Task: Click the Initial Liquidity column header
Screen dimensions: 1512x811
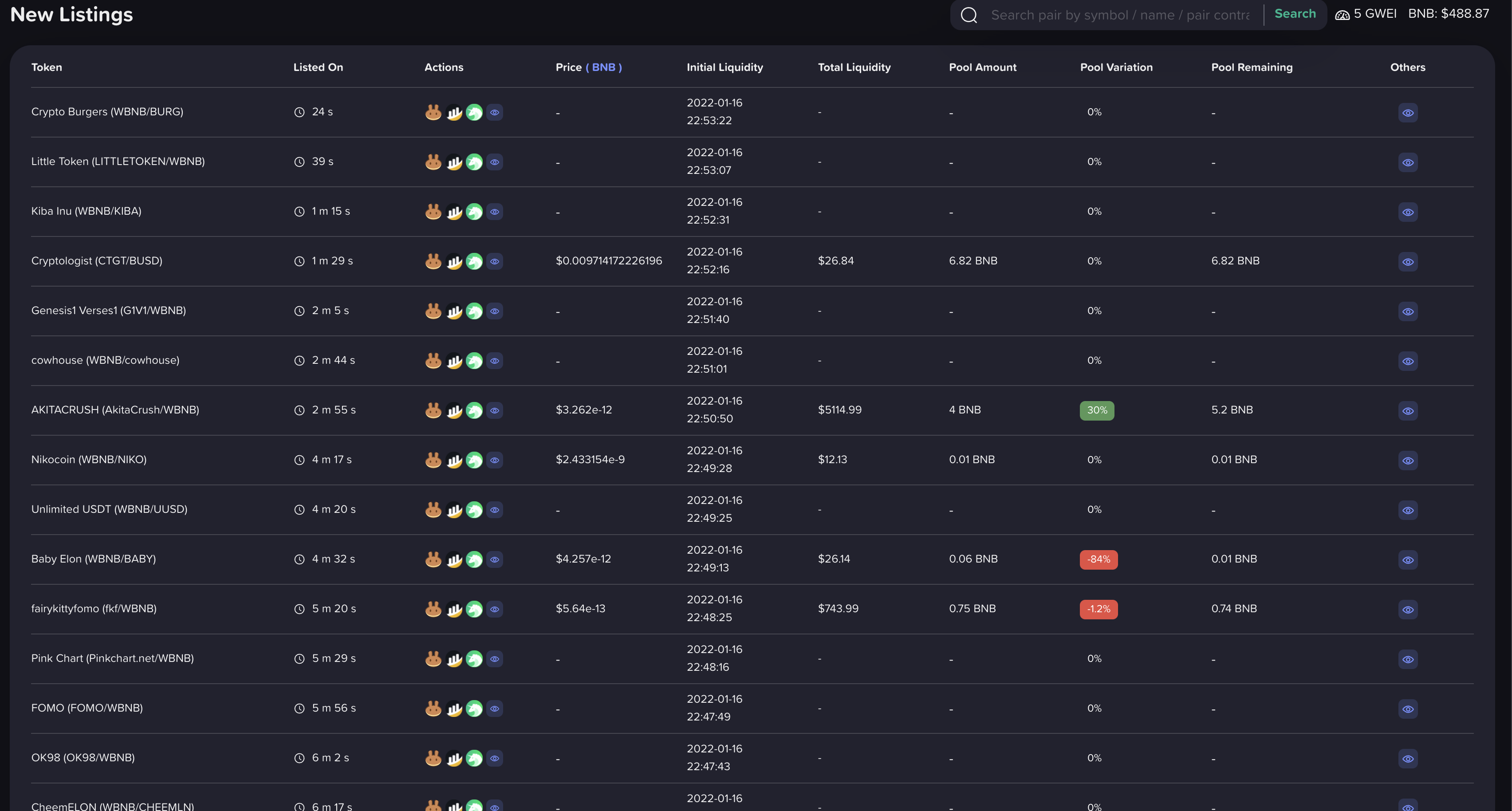Action: (725, 67)
